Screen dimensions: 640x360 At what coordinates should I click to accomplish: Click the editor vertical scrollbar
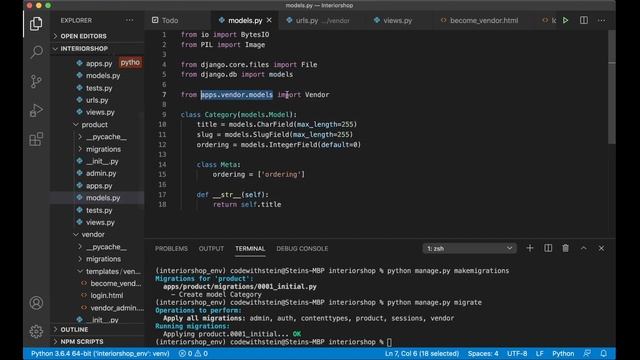tap(611, 87)
